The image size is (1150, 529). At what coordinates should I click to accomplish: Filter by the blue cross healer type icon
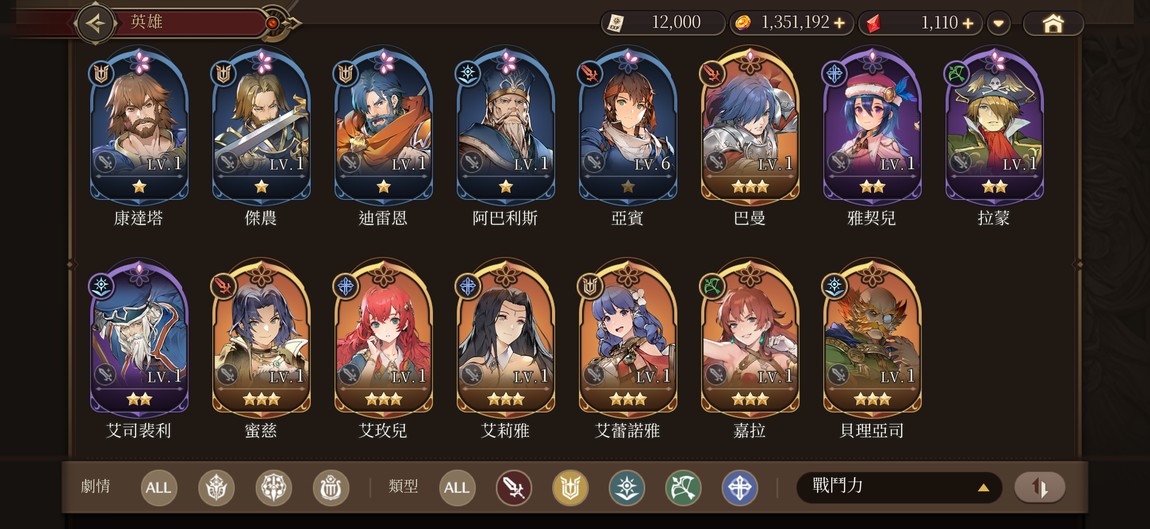coord(740,488)
